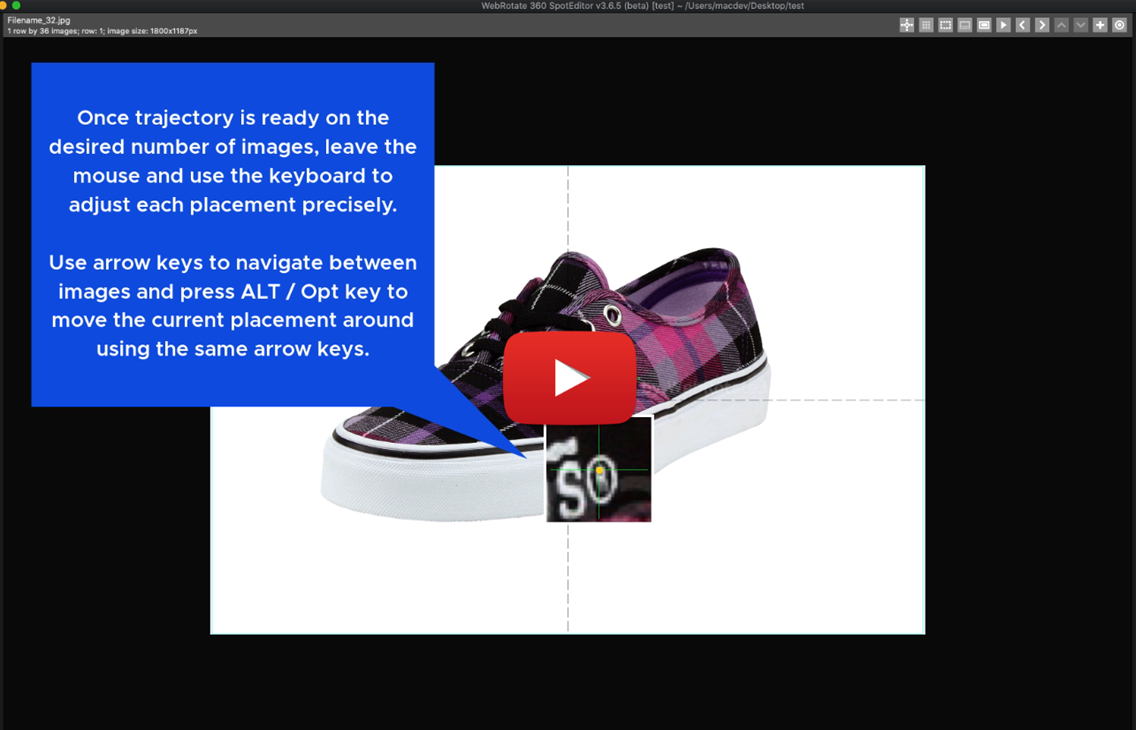Click the blue tutorial tooltip box
Screen dimensions: 1136x730
coord(232,234)
